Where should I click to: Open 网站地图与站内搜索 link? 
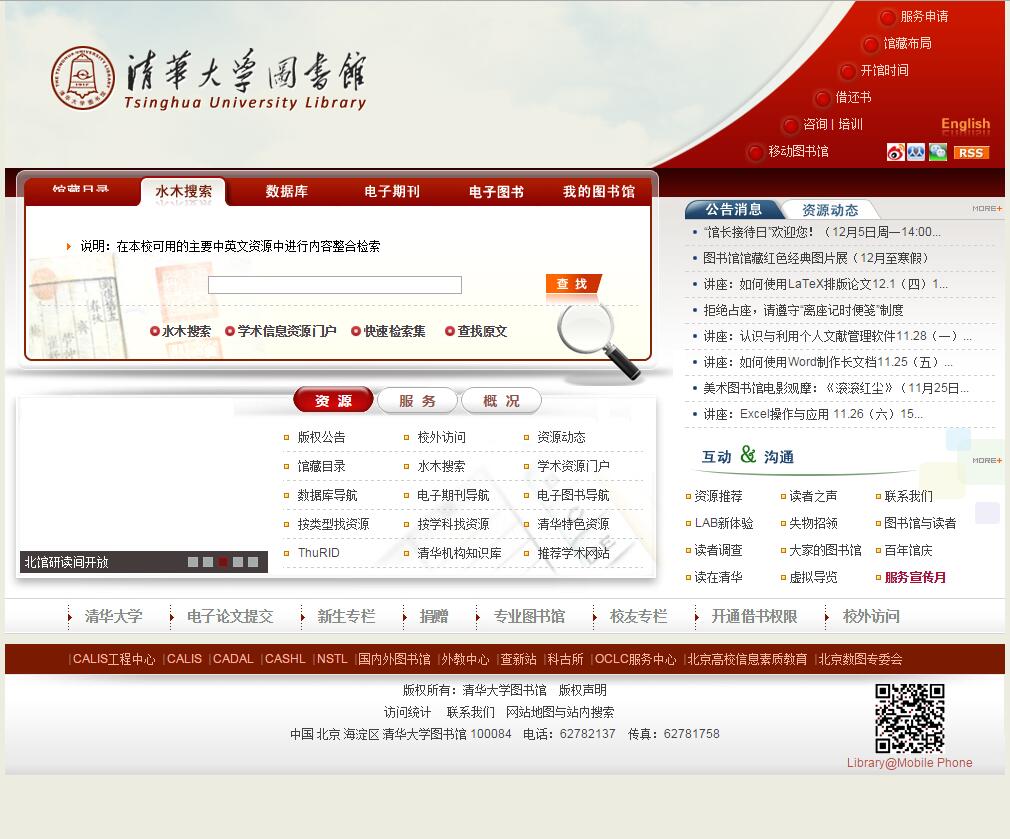[560, 712]
